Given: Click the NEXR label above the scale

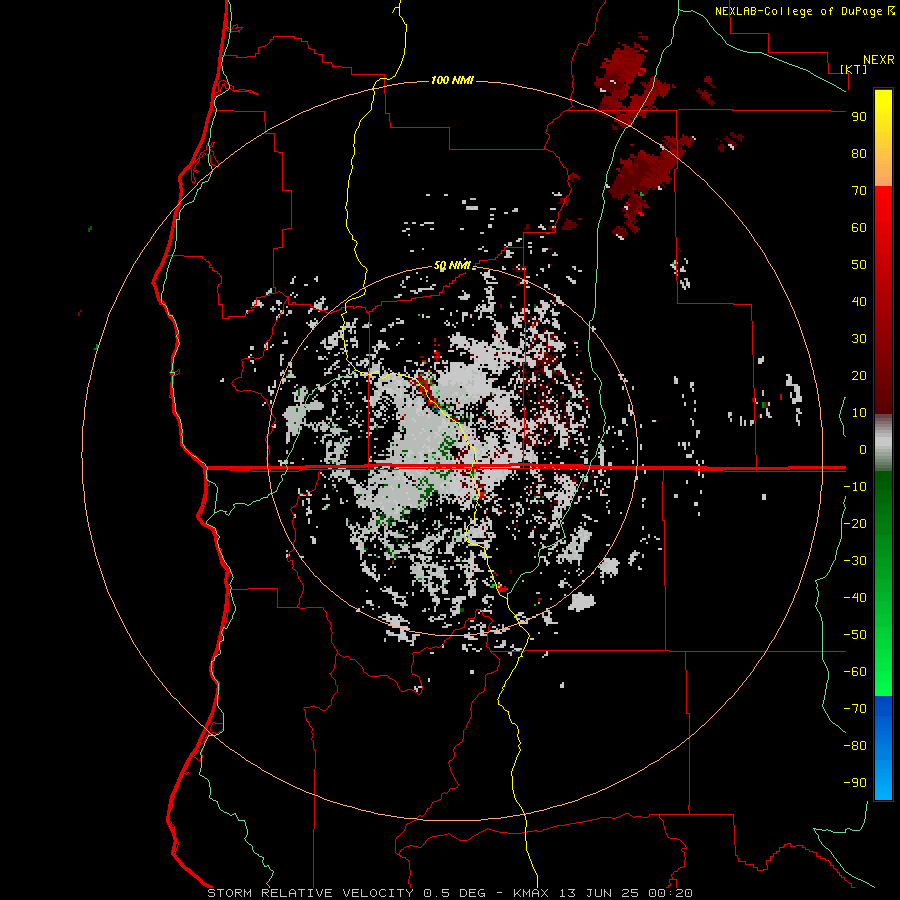Looking at the screenshot, I should pyautogui.click(x=879, y=60).
